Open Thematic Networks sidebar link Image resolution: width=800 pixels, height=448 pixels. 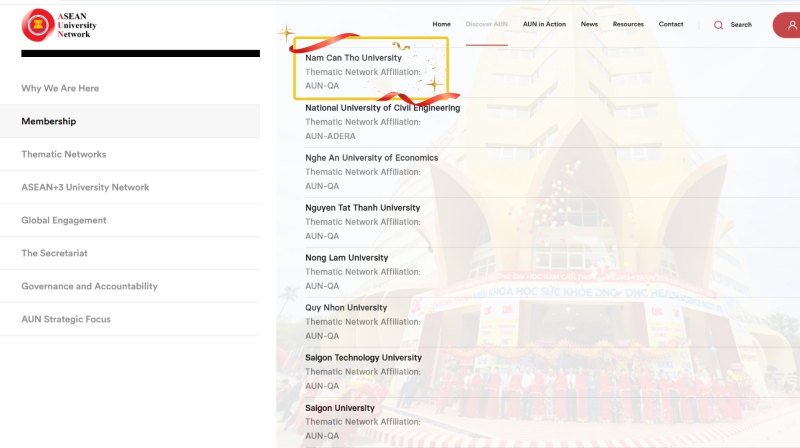pos(64,154)
